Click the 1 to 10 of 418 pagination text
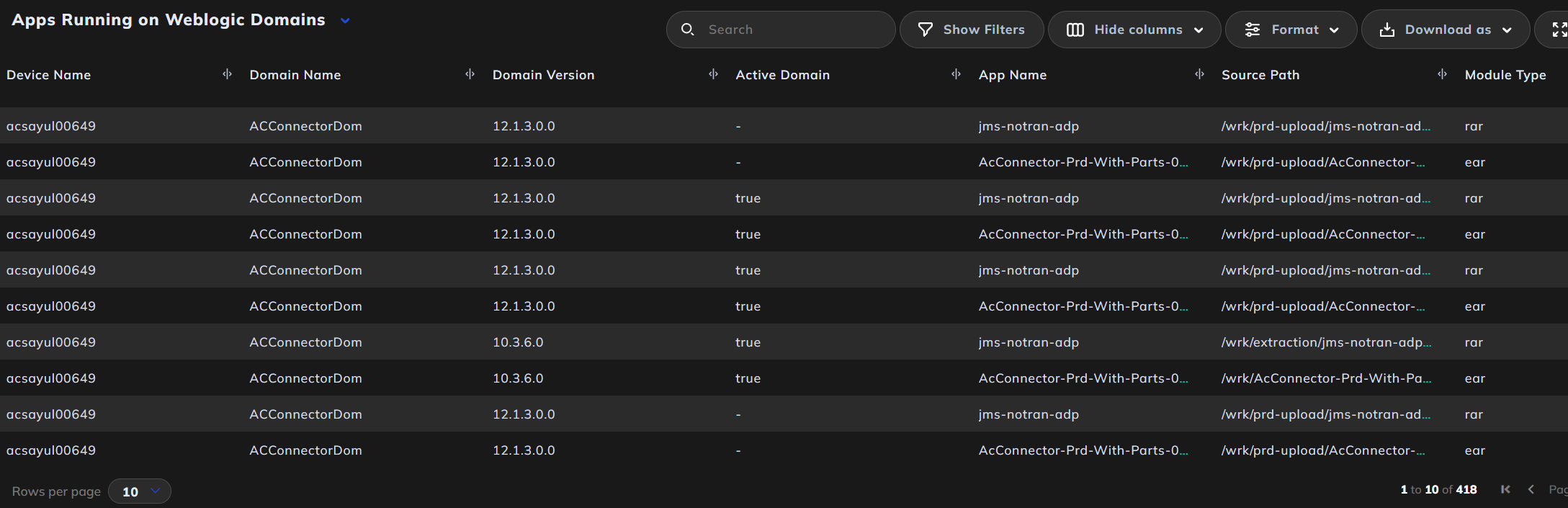 [x=1438, y=490]
